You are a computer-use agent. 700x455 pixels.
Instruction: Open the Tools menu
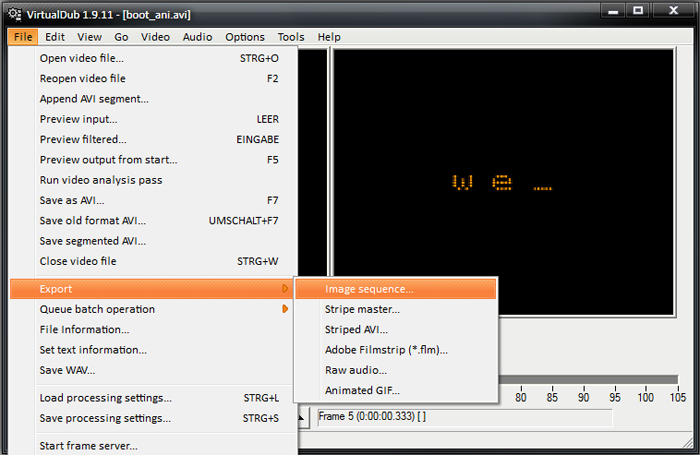[x=291, y=37]
